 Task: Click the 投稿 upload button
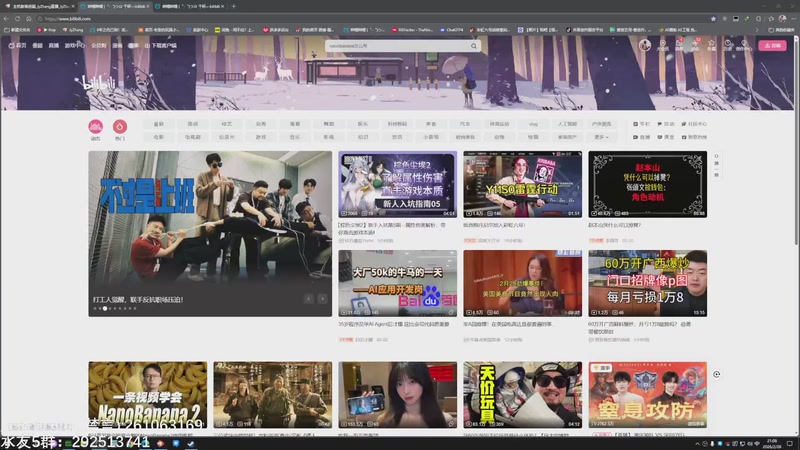point(772,45)
